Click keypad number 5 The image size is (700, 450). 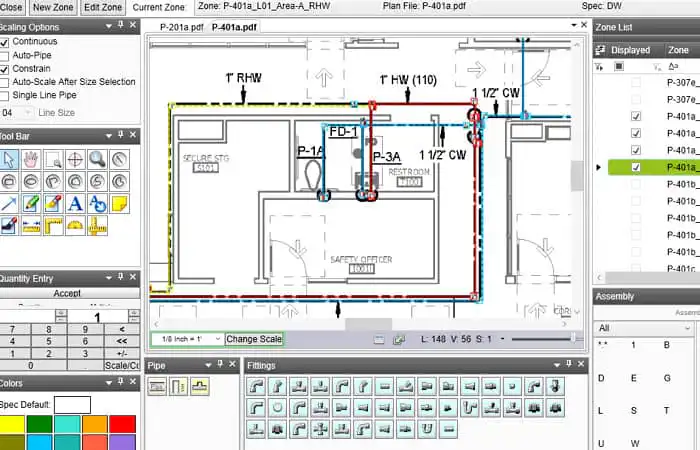49,342
